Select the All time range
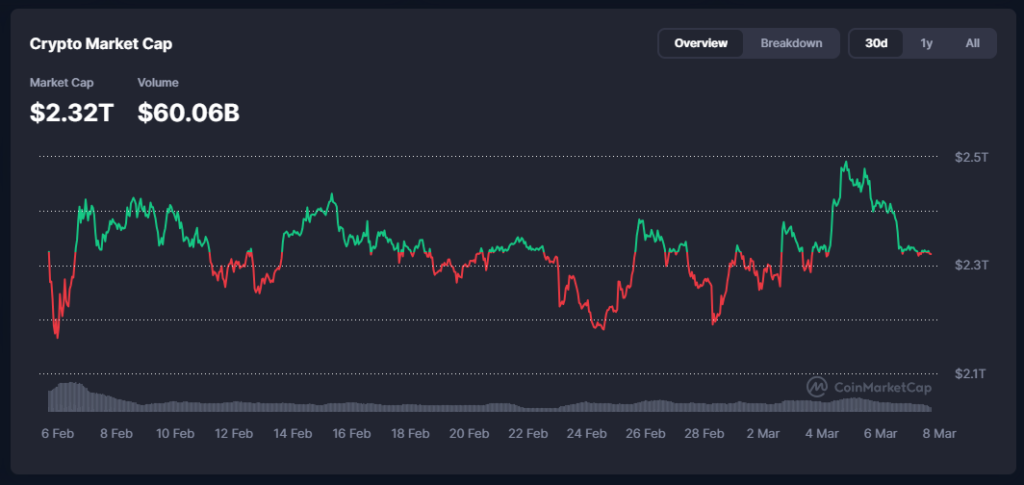This screenshot has width=1024, height=485. (x=972, y=43)
